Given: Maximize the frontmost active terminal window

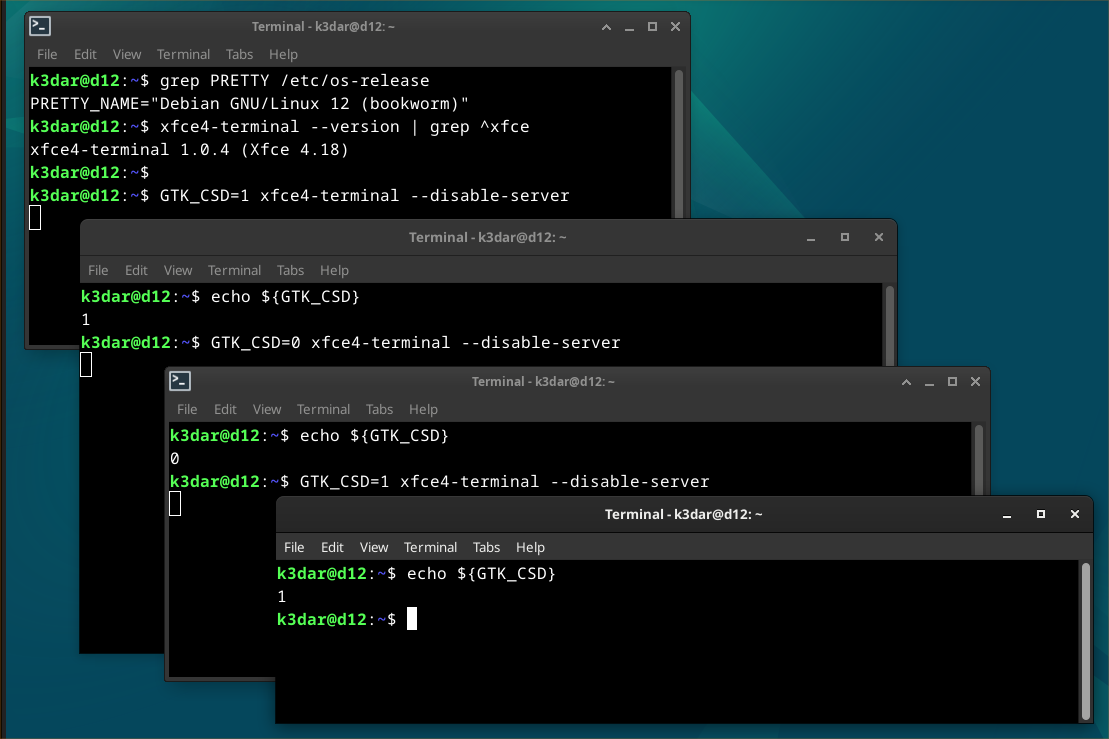Looking at the screenshot, I should click(x=1040, y=515).
